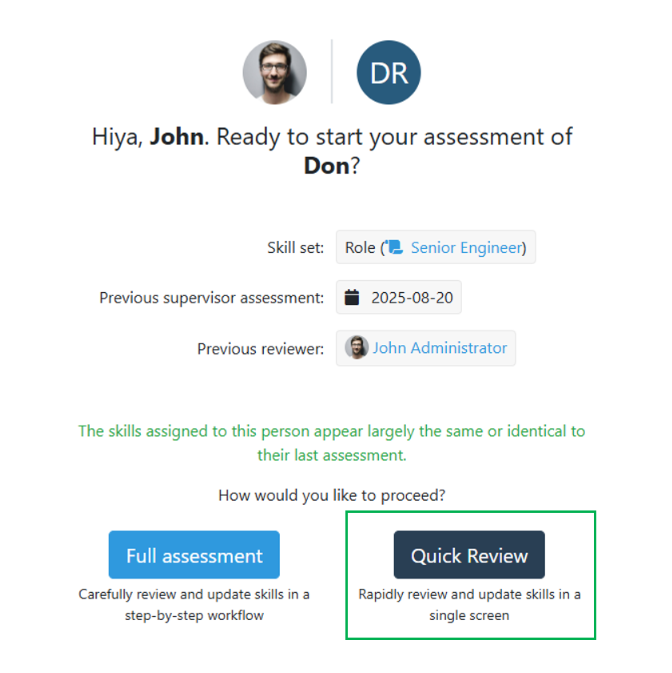The width and height of the screenshot is (672, 673).
Task: Click the 'How would you like to proceed?' text
Action: coord(332,495)
